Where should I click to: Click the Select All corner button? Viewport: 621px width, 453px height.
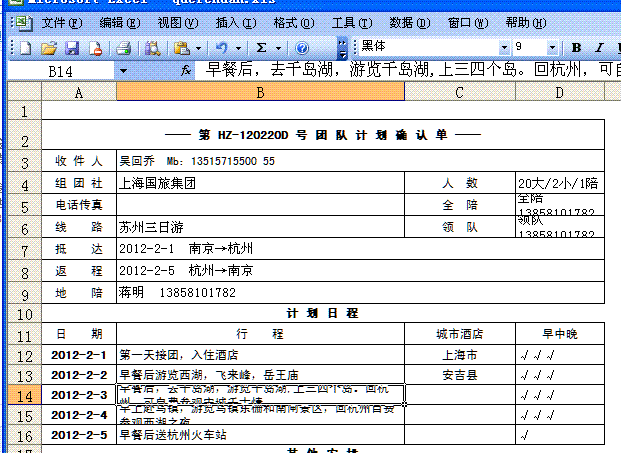point(25,91)
